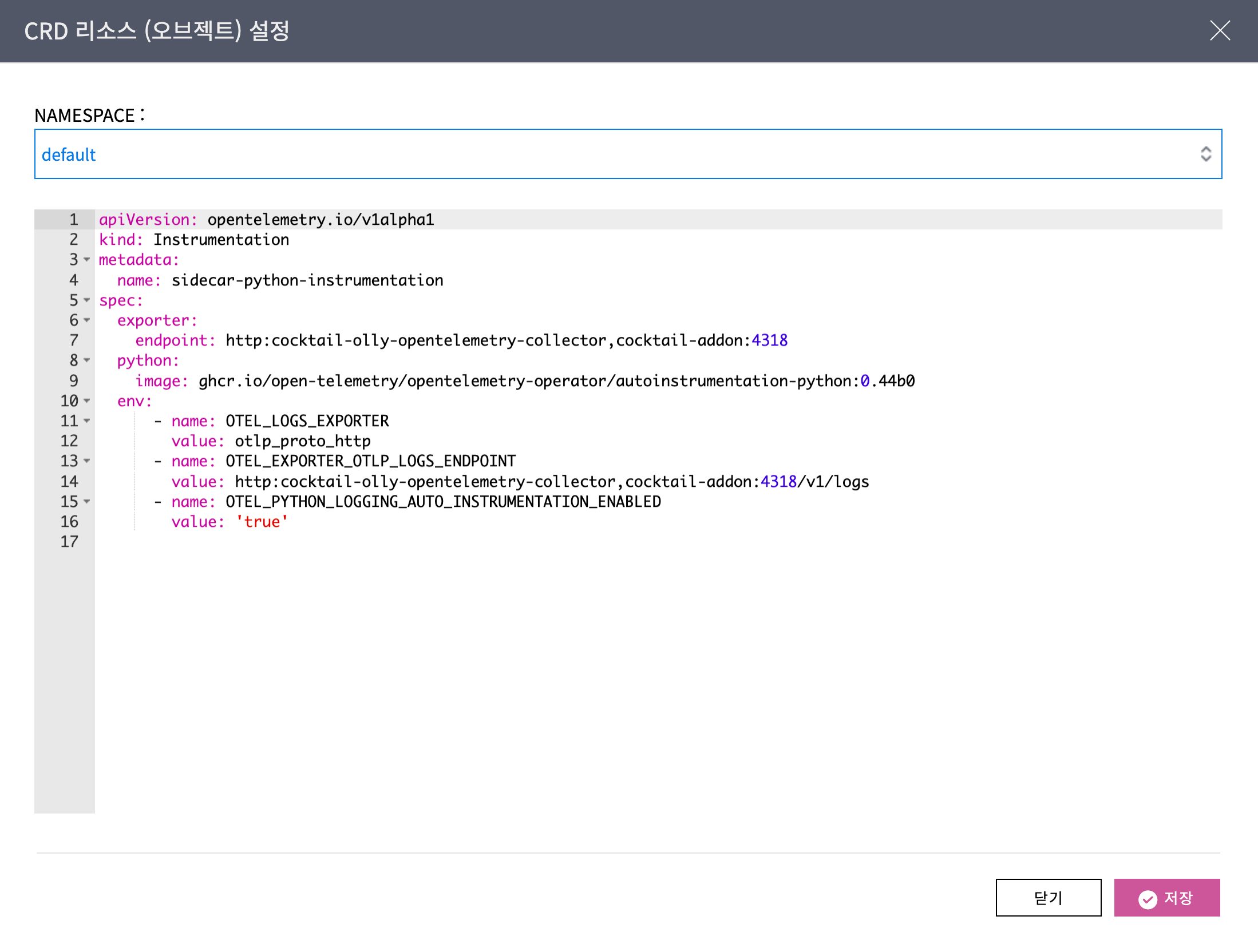
Task: Fold the OTEL_LOGS_EXPORTER entry on line 11
Action: pos(87,421)
